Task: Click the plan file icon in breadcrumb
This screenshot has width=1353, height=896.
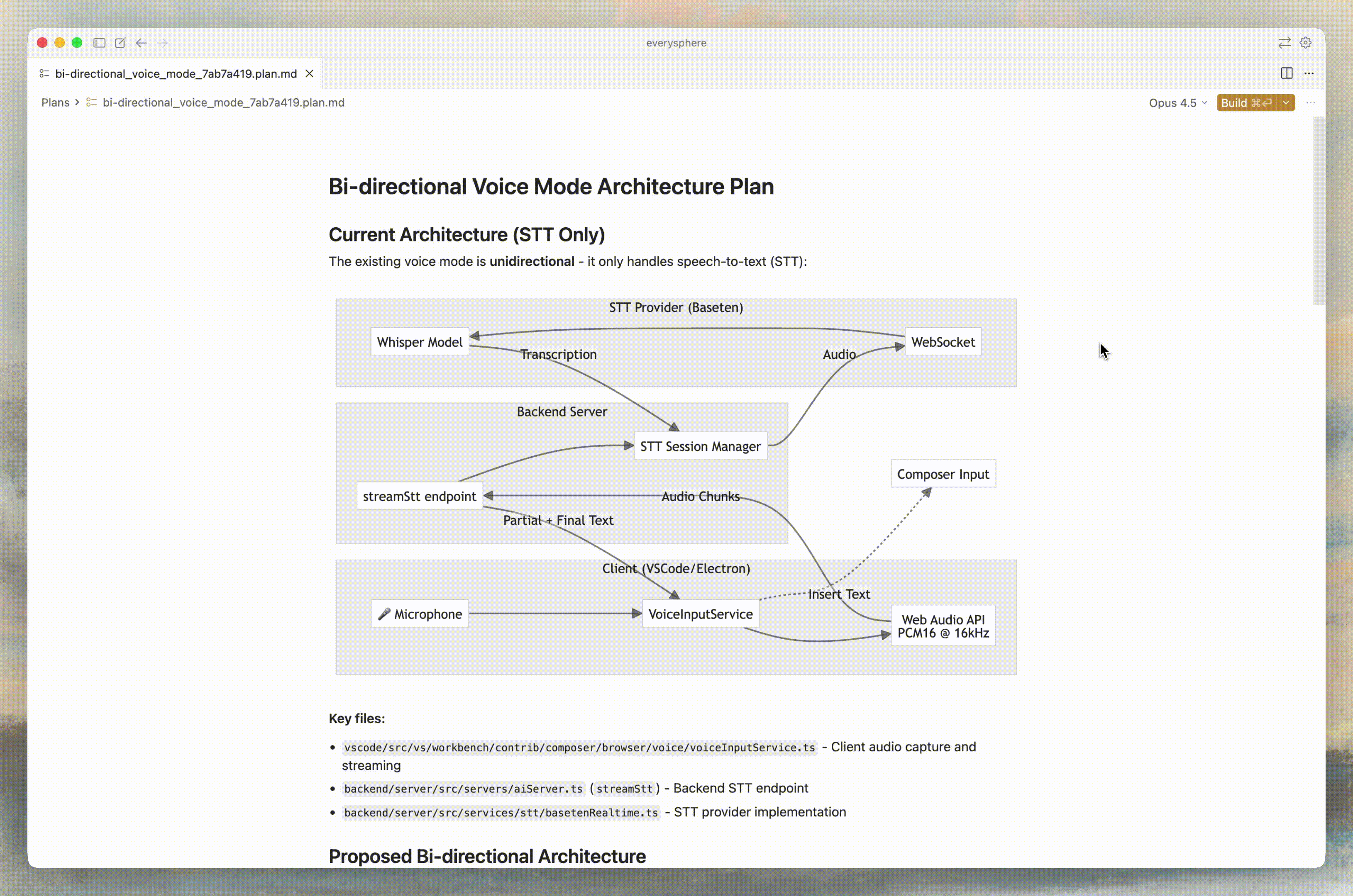Action: pyautogui.click(x=91, y=102)
